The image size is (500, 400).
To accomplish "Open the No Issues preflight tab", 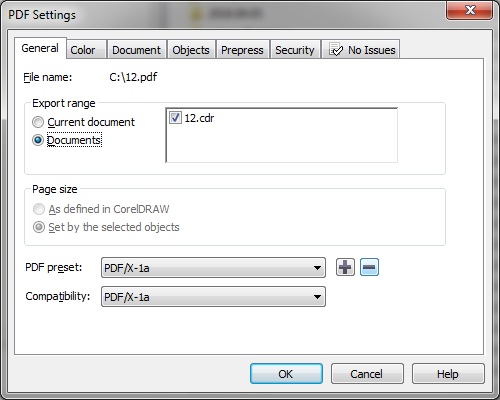I will 361,50.
